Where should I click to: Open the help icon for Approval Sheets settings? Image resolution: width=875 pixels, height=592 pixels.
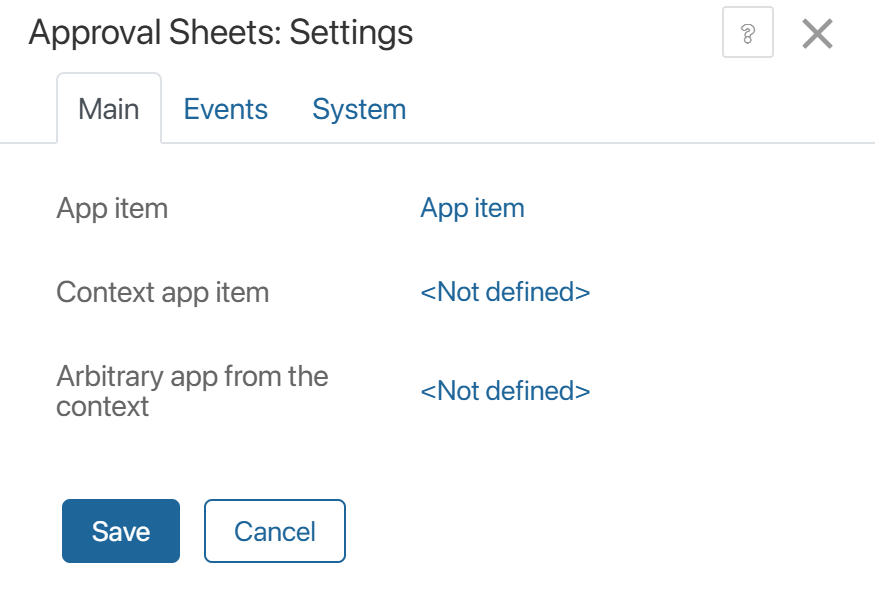pyautogui.click(x=747, y=32)
